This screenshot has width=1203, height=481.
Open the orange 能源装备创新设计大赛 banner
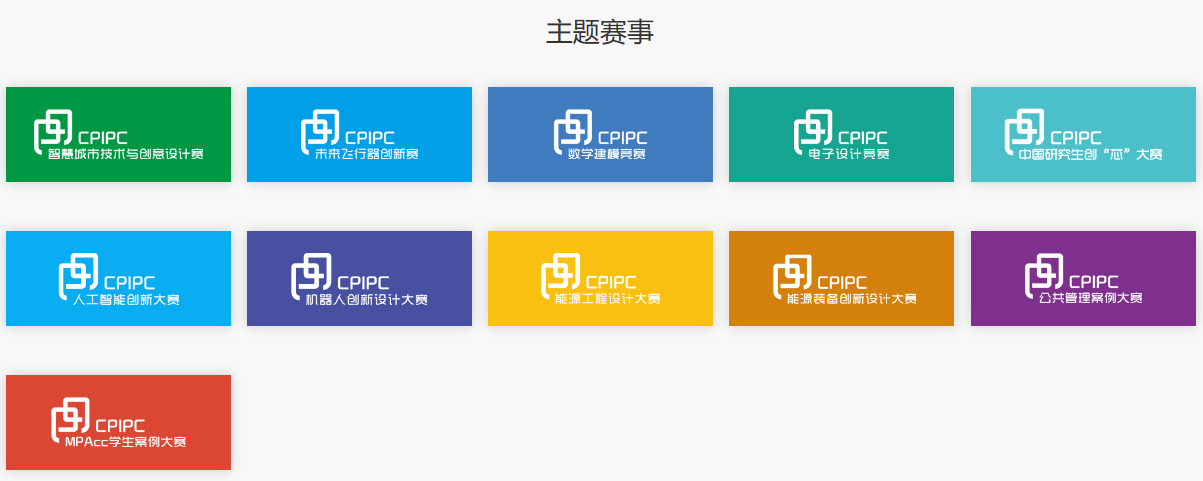click(841, 278)
